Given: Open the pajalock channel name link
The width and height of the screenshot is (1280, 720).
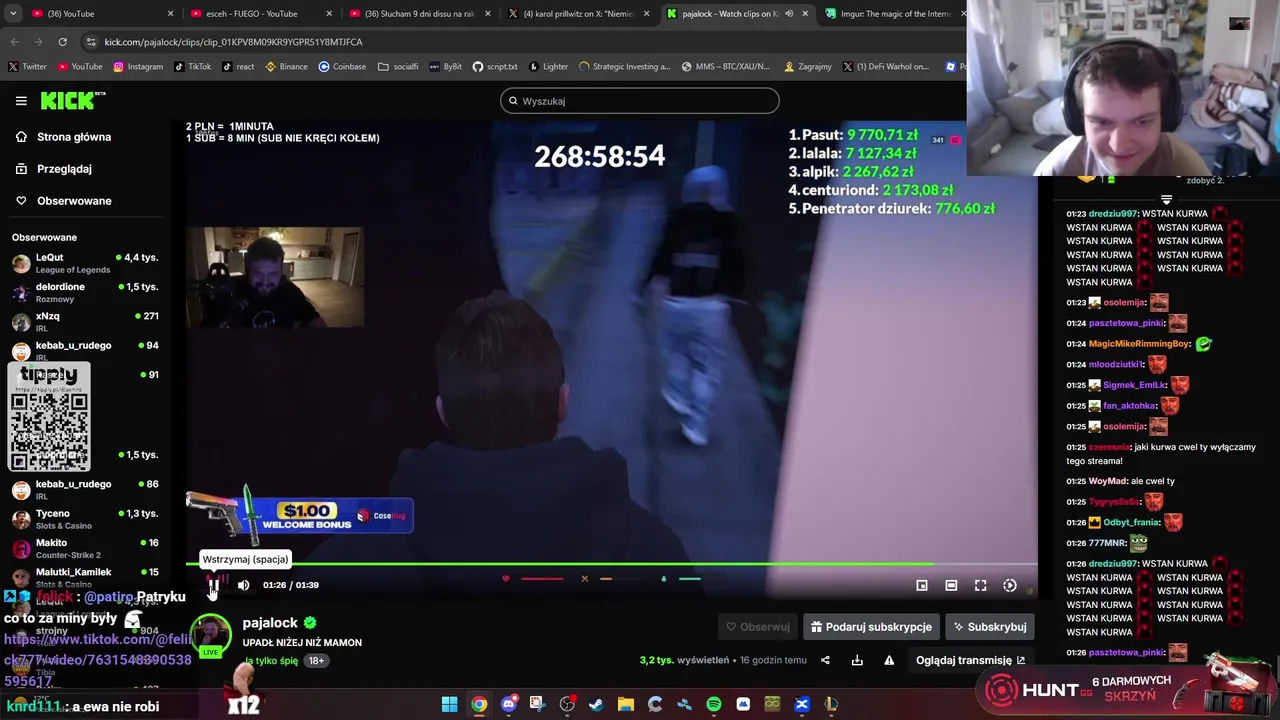Looking at the screenshot, I should (x=270, y=623).
